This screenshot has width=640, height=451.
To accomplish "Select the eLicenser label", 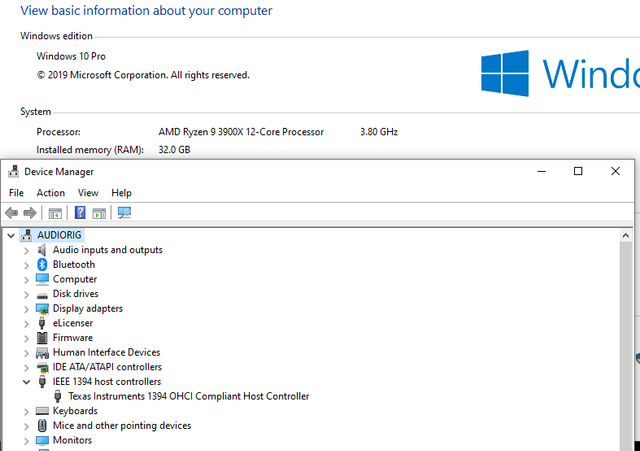I will (73, 323).
